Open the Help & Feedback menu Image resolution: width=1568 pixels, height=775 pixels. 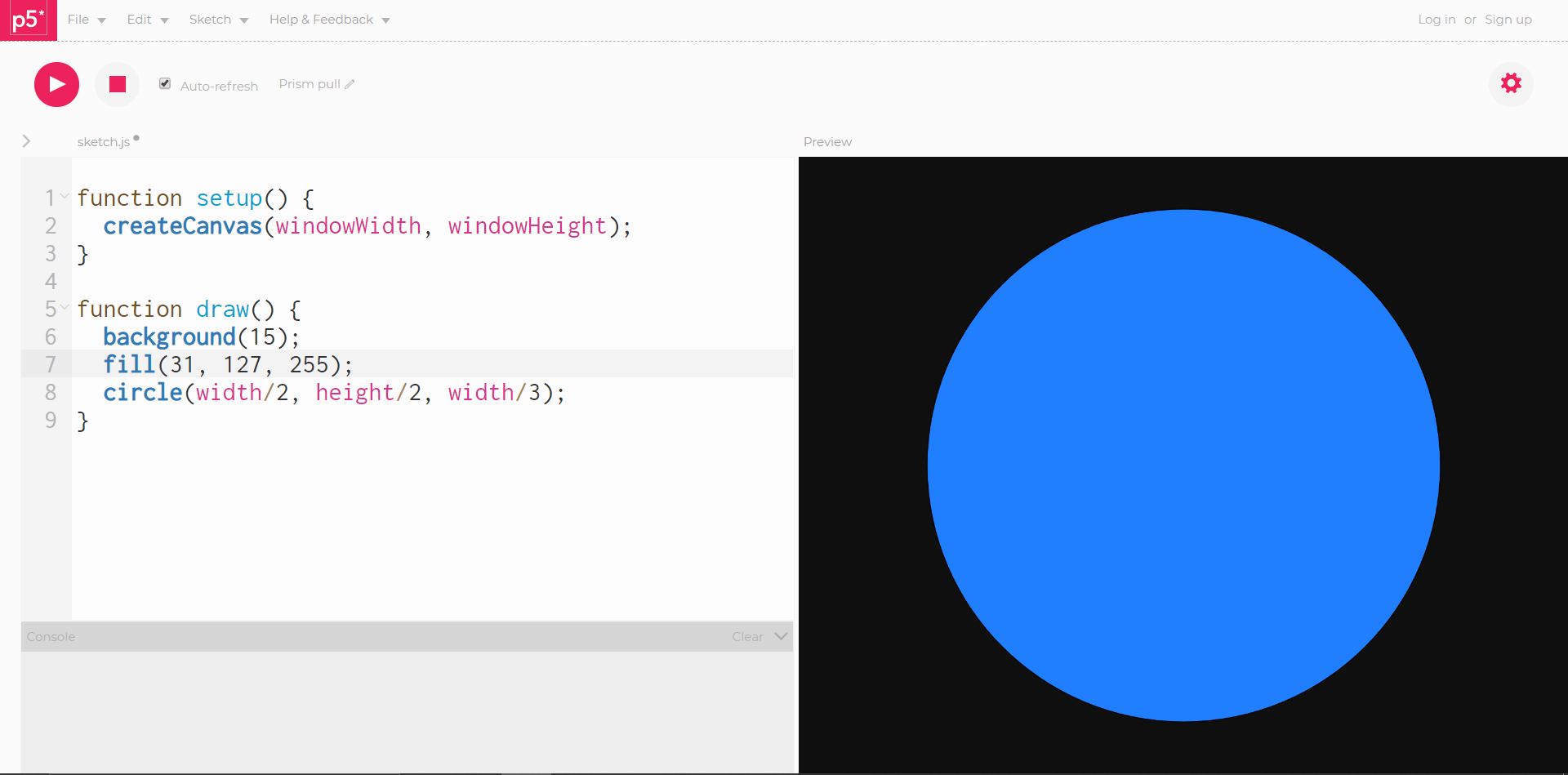pyautogui.click(x=329, y=20)
